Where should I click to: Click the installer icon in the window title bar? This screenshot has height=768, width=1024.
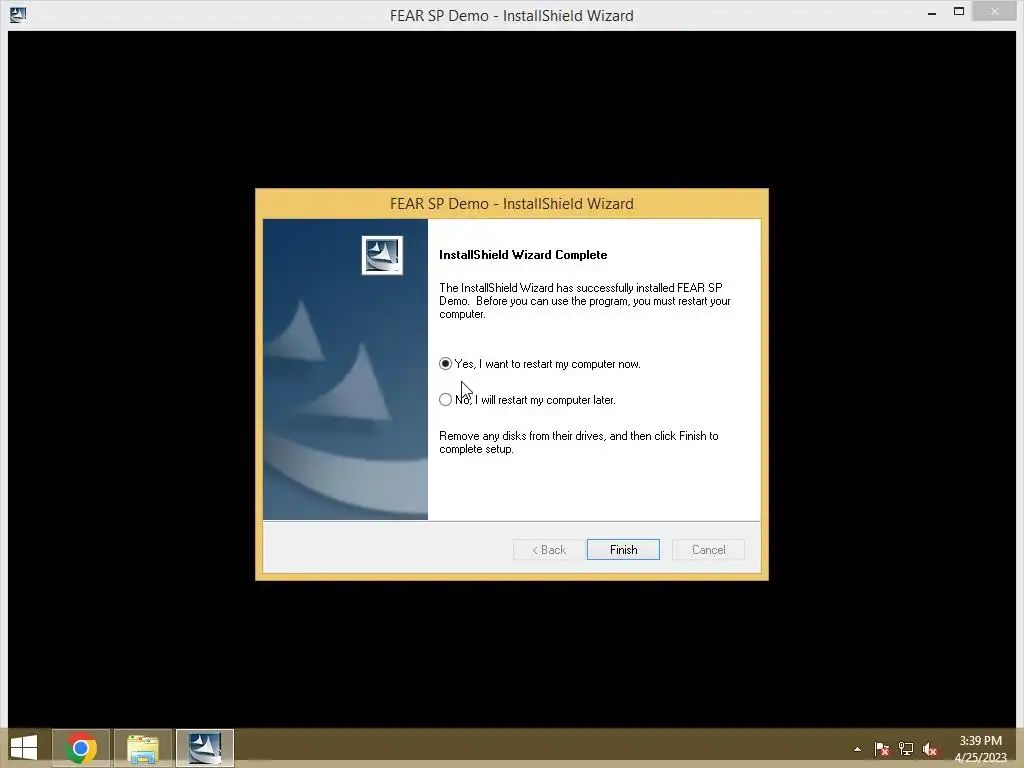point(18,14)
